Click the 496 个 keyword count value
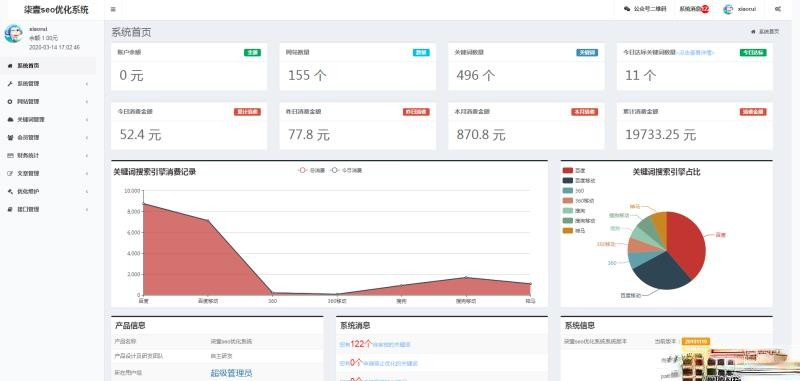This screenshot has height=381, width=800. (x=476, y=75)
